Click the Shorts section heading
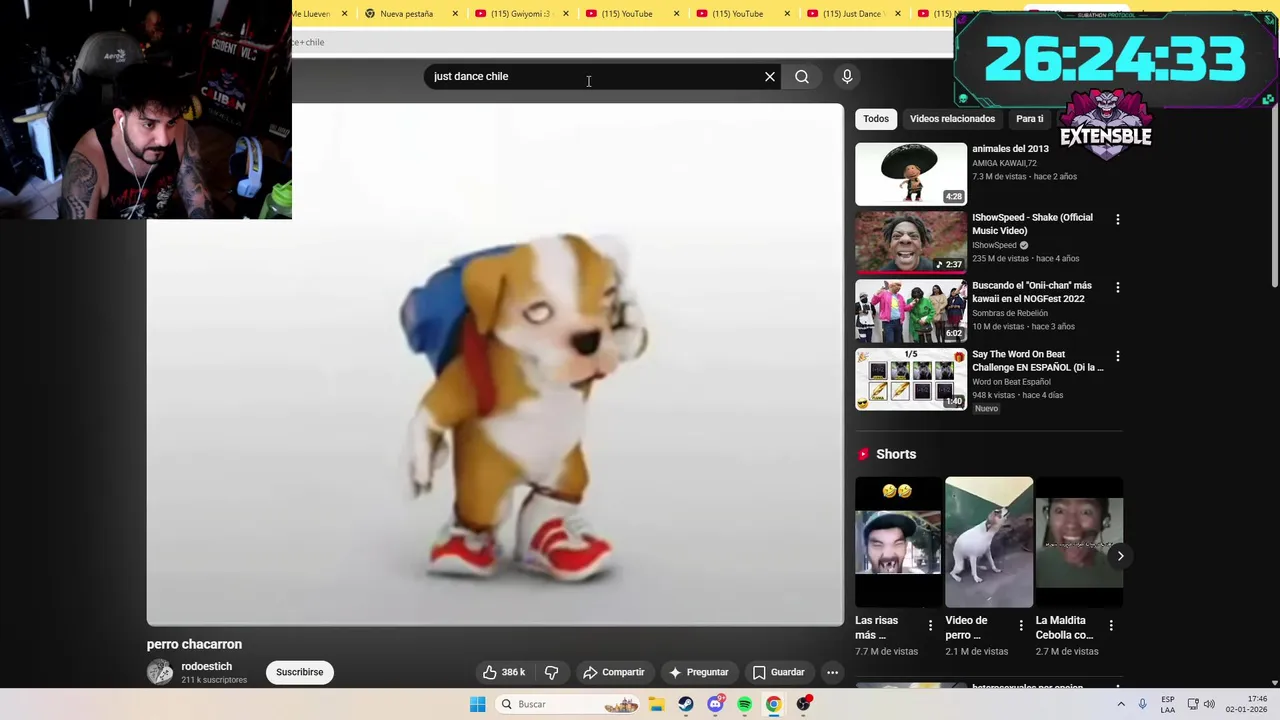This screenshot has height=720, width=1280. (896, 454)
